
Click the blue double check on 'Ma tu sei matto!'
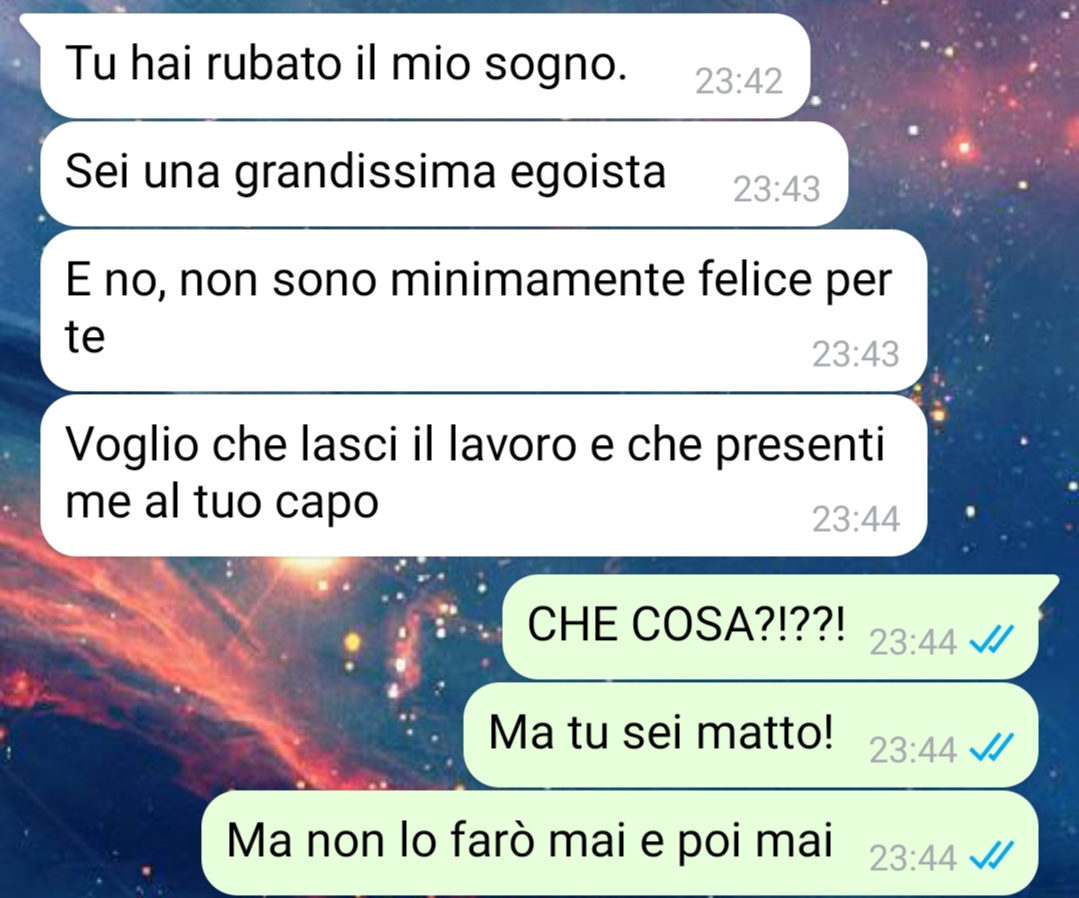coord(991,748)
